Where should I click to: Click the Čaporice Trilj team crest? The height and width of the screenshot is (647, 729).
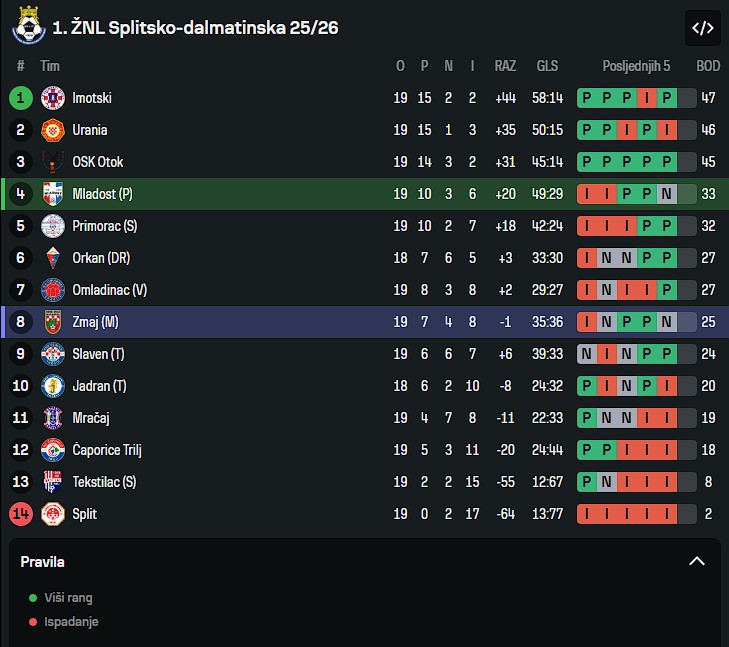click(x=53, y=450)
